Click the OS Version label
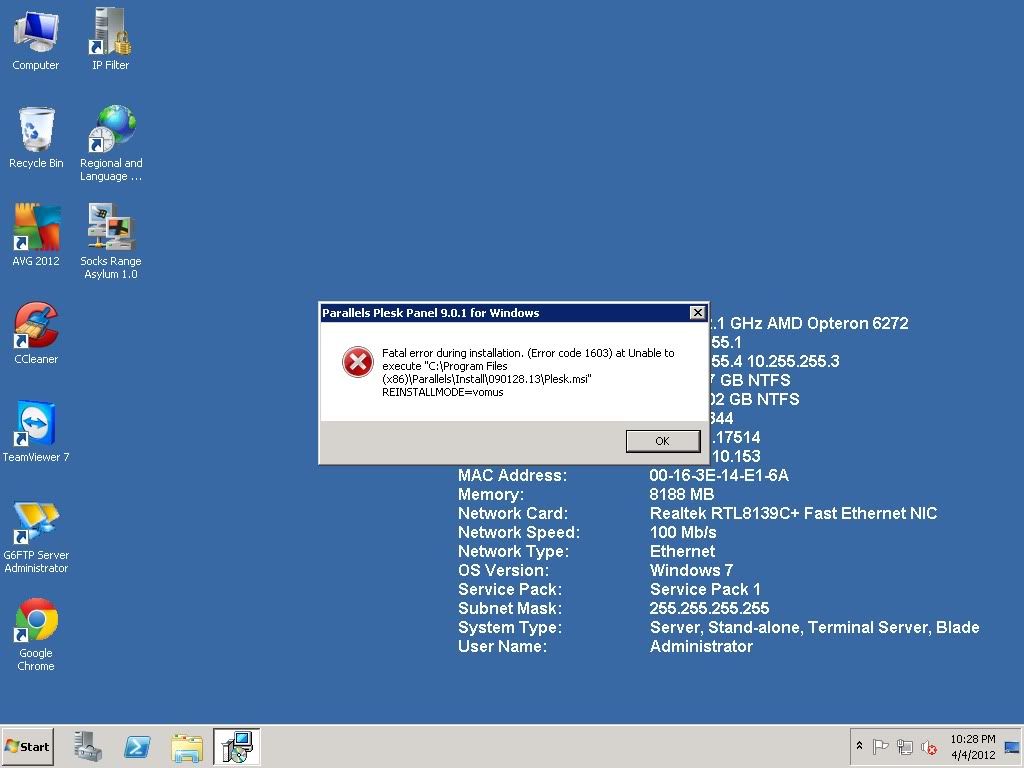 click(504, 570)
